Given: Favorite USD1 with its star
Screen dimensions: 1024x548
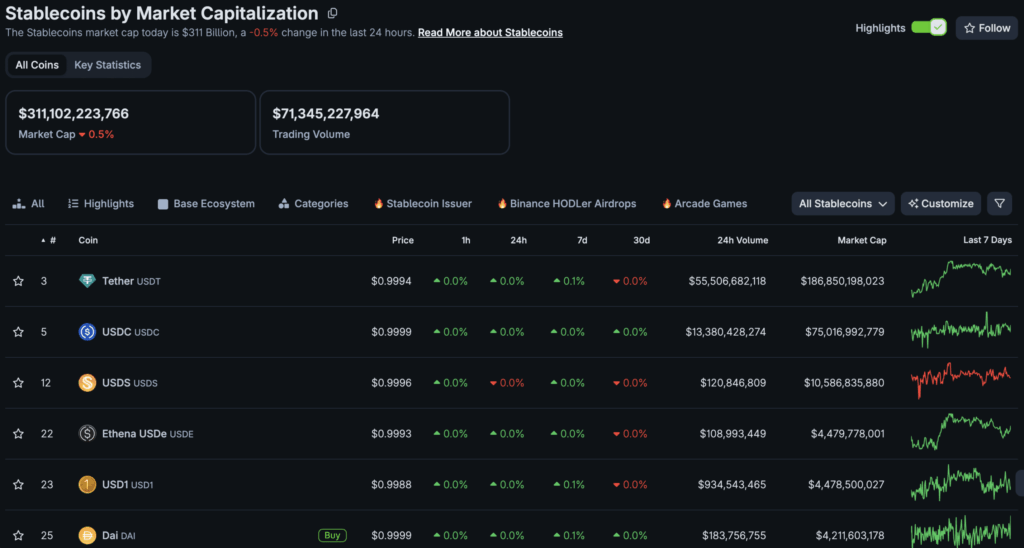Looking at the screenshot, I should 18,485.
